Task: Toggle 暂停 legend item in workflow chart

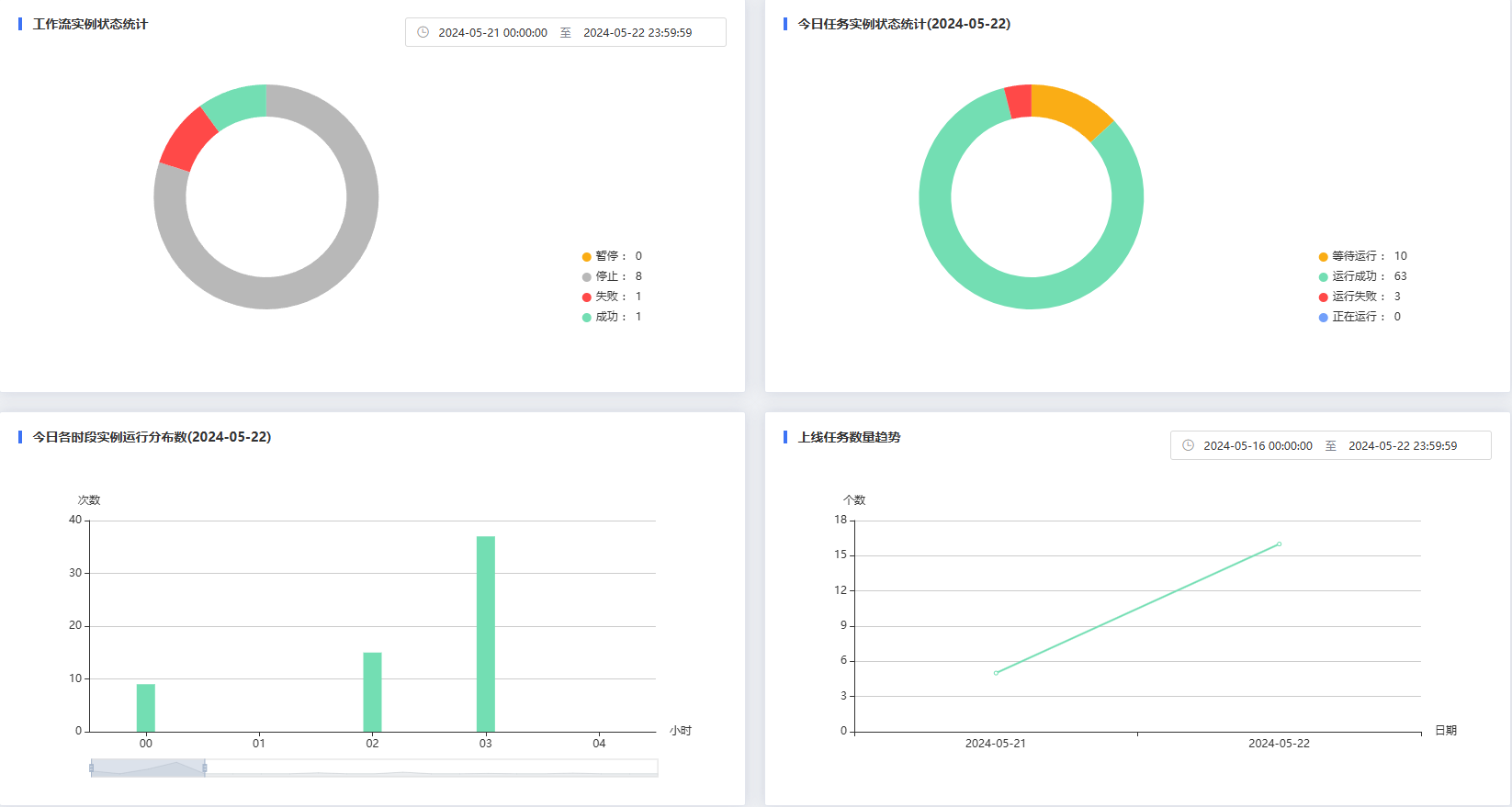Action: 612,256
